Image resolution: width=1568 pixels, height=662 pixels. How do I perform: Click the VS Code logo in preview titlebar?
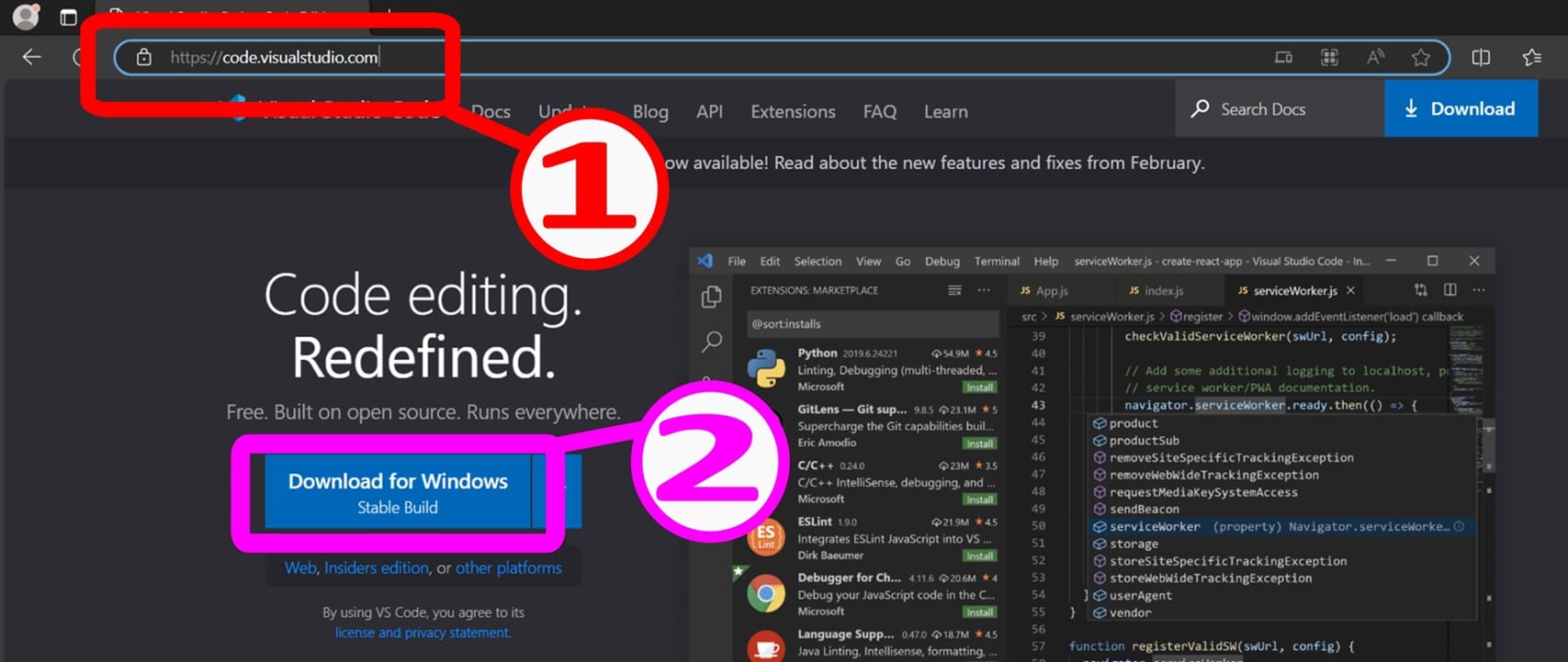pos(705,261)
